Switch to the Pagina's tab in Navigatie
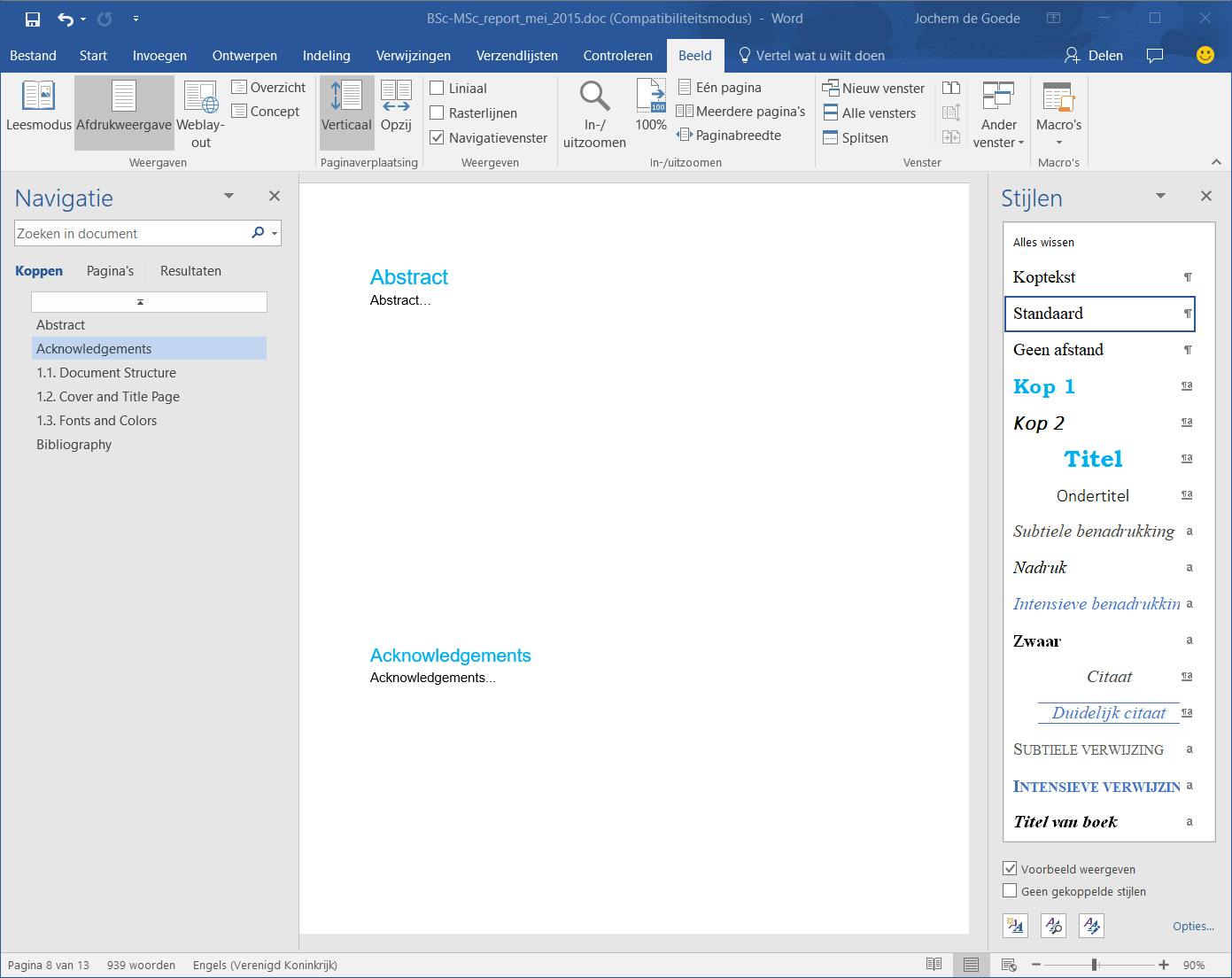 (110, 271)
